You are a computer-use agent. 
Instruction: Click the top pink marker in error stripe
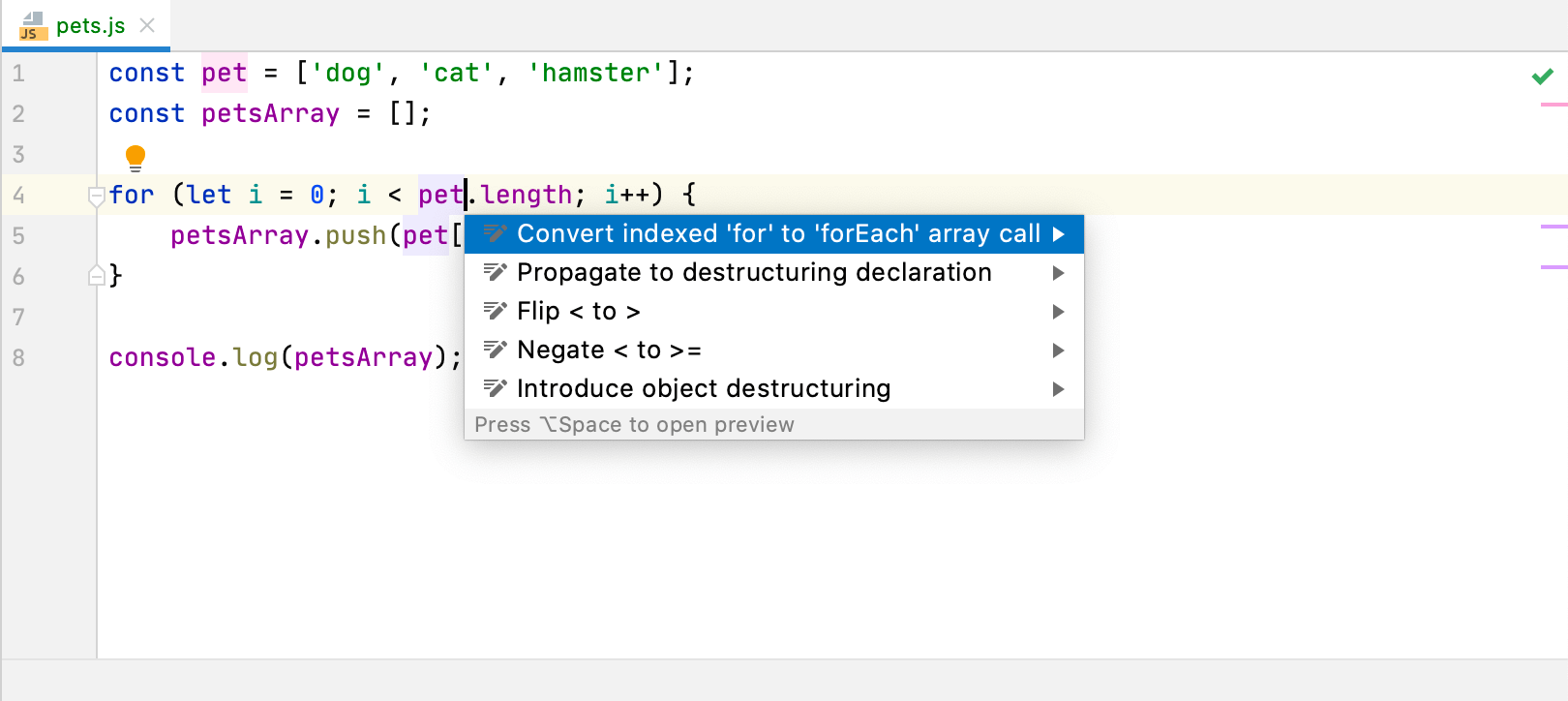point(1553,105)
